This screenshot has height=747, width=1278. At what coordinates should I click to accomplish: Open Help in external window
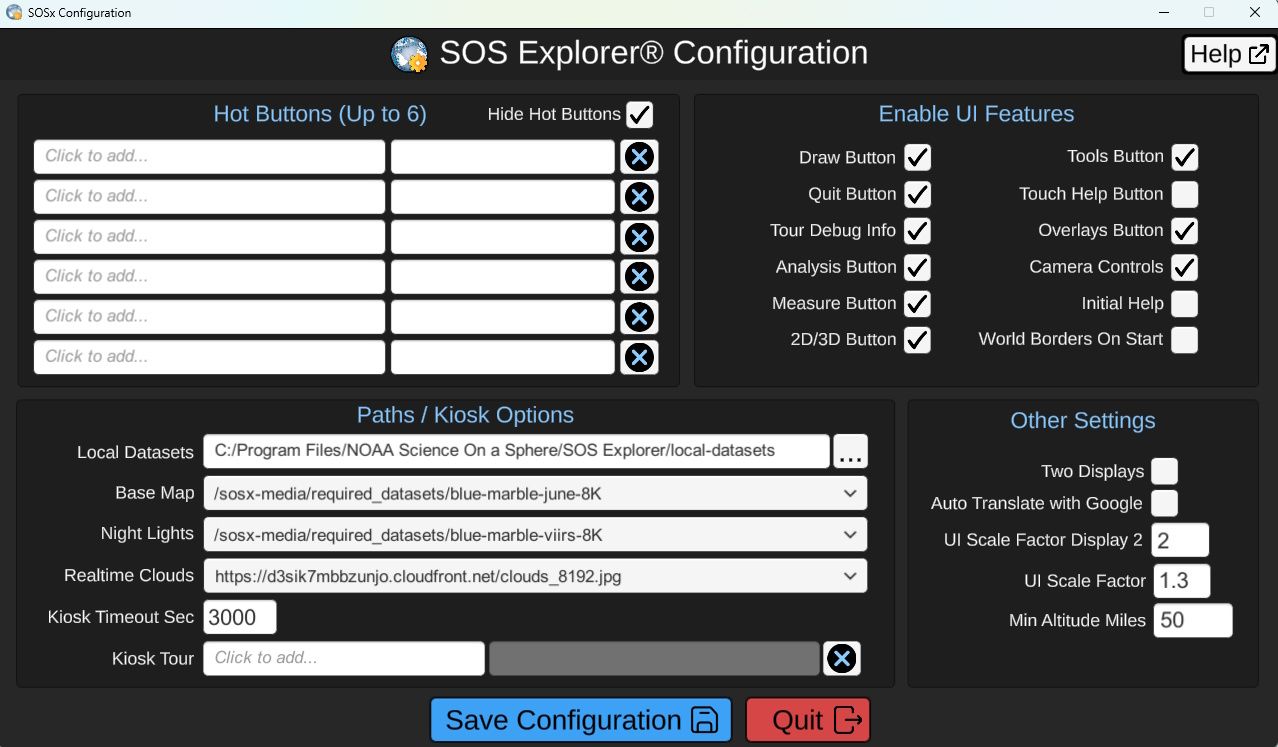(1229, 54)
